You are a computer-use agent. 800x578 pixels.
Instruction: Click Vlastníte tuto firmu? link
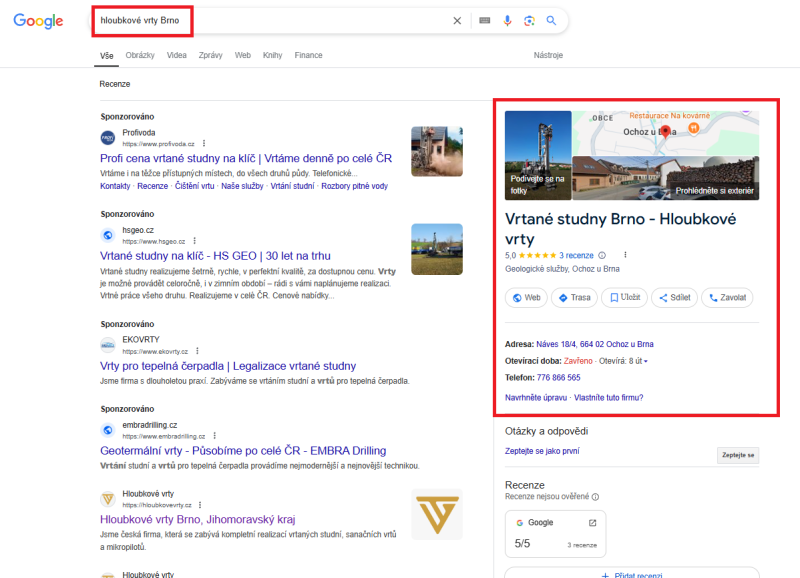pos(608,397)
